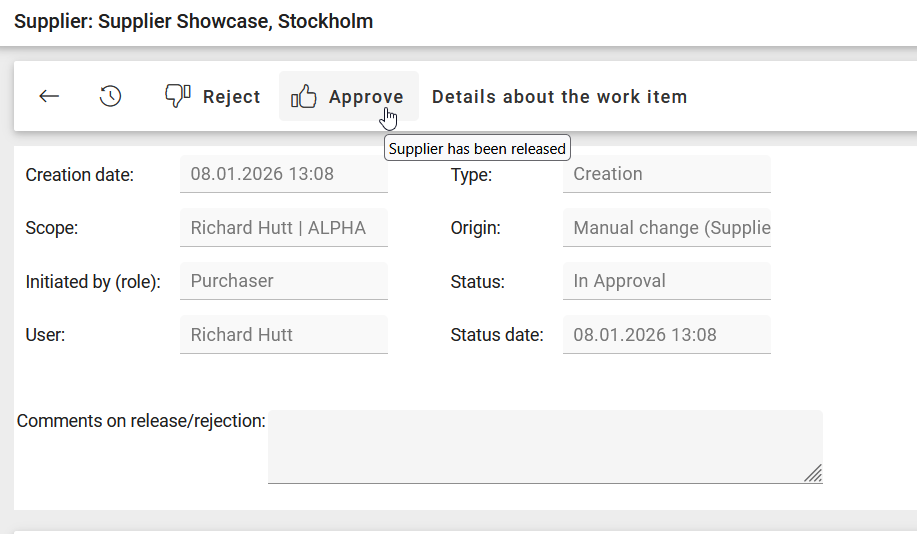The width and height of the screenshot is (917, 534).
Task: Select the Status field showing In Approval
Action: pos(666,281)
